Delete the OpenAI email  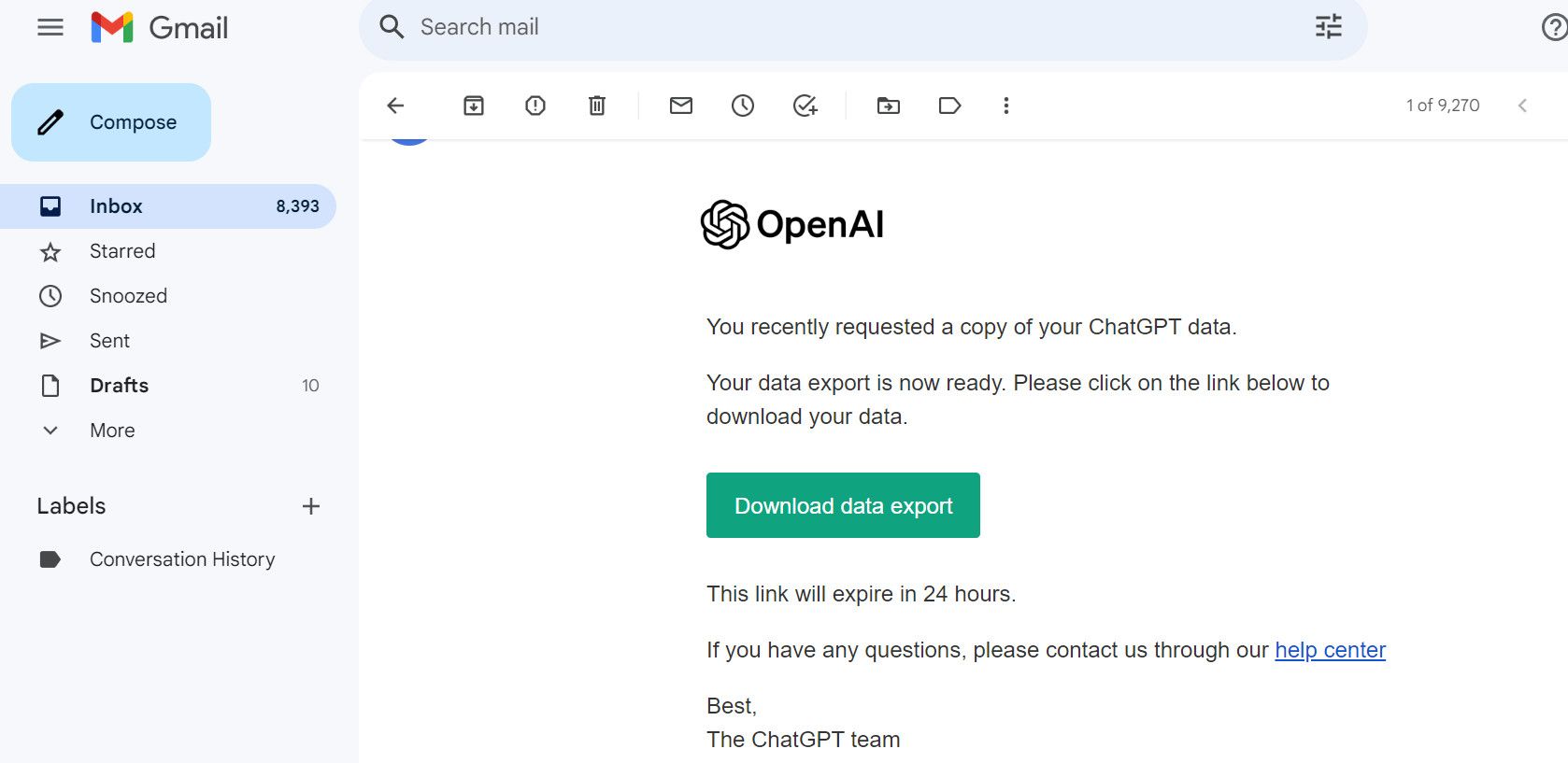pyautogui.click(x=596, y=106)
